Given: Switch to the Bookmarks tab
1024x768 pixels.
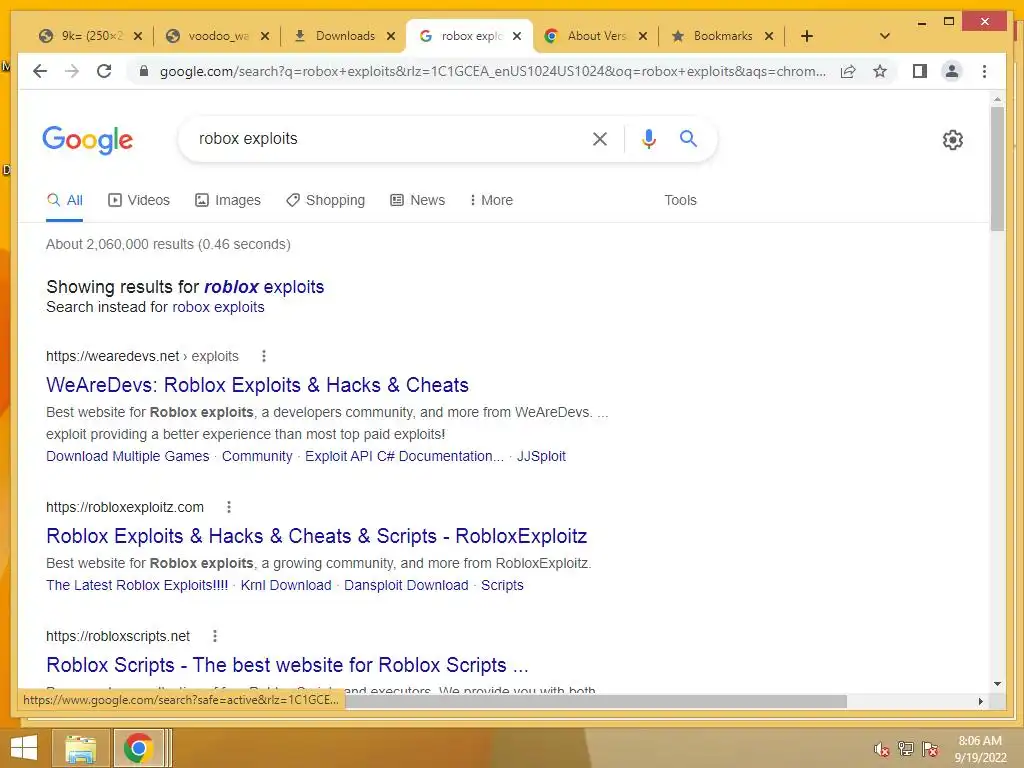Looking at the screenshot, I should point(723,36).
